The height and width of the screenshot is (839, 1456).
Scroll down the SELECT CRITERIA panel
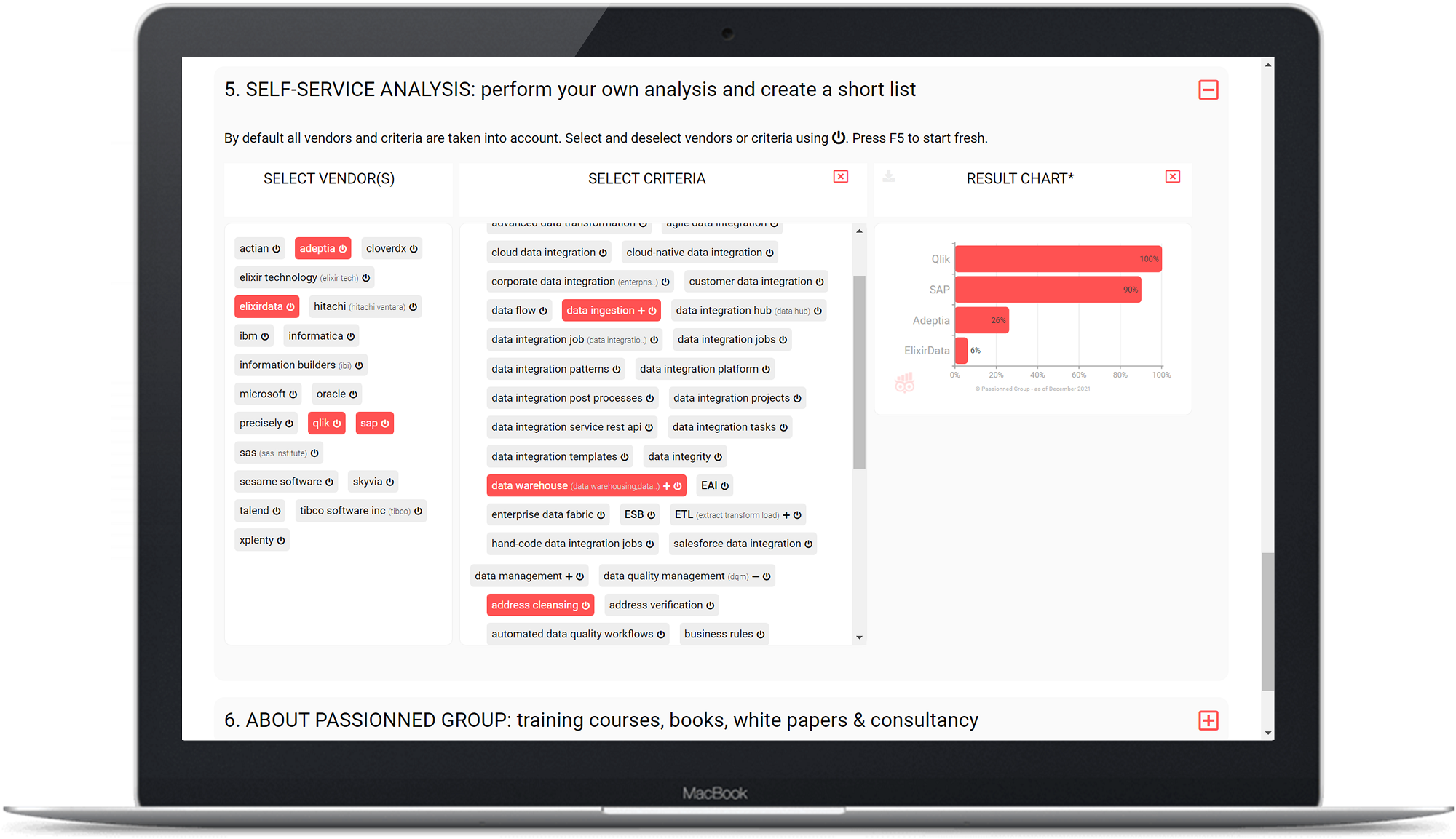point(859,637)
